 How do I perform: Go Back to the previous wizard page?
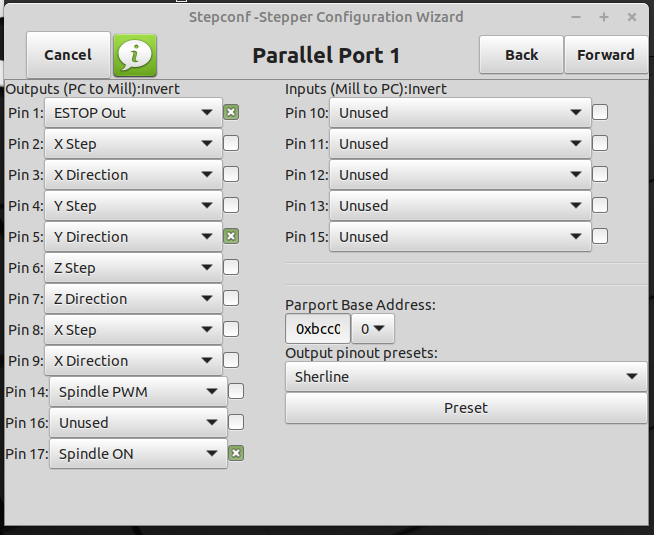click(x=521, y=55)
